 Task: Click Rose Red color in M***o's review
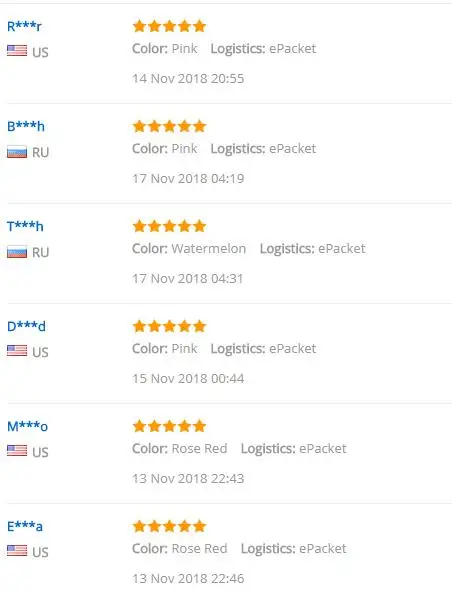coord(199,448)
